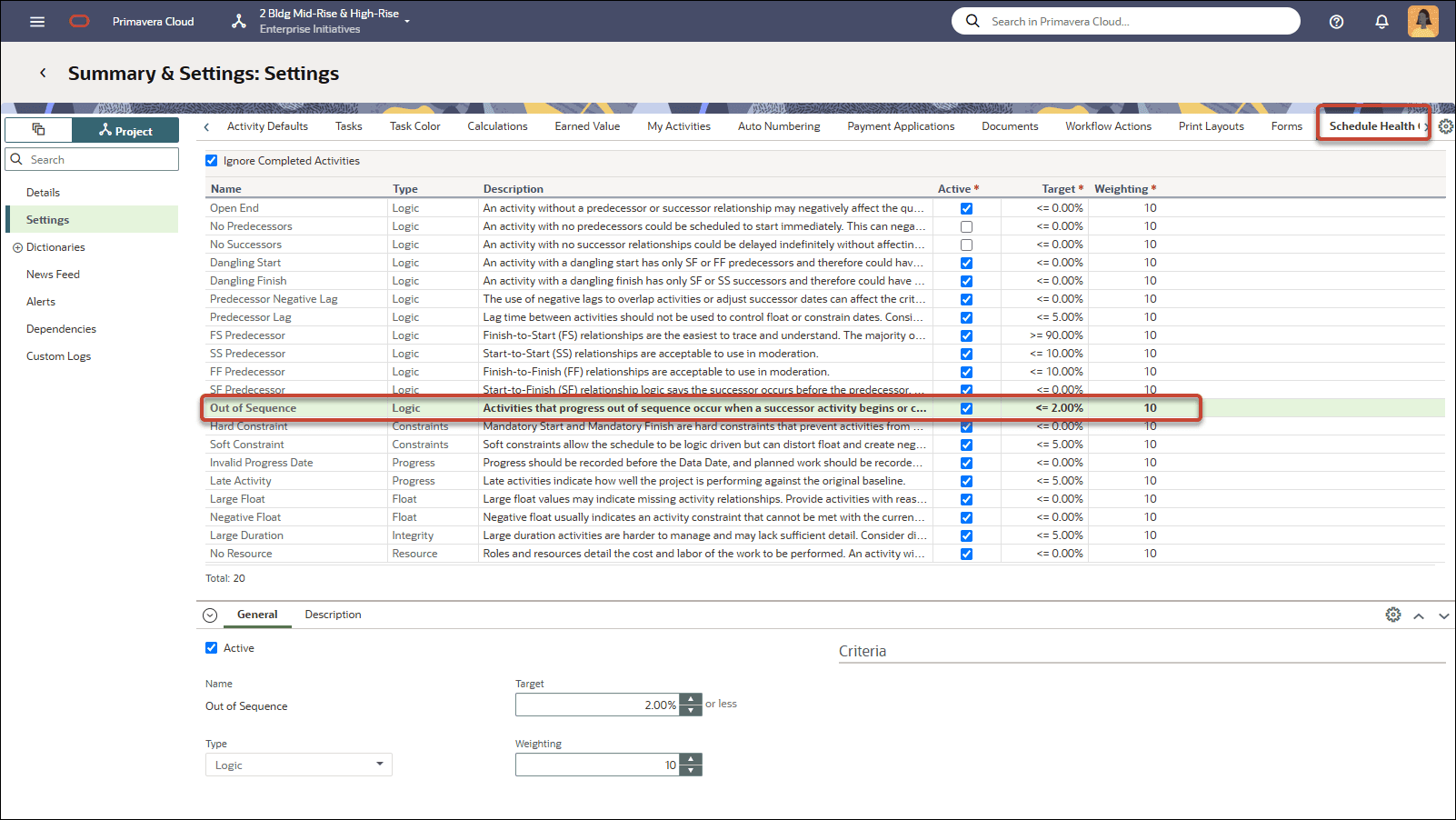This screenshot has width=1456, height=820.
Task: Click the sidebar Search field
Action: coord(93,159)
